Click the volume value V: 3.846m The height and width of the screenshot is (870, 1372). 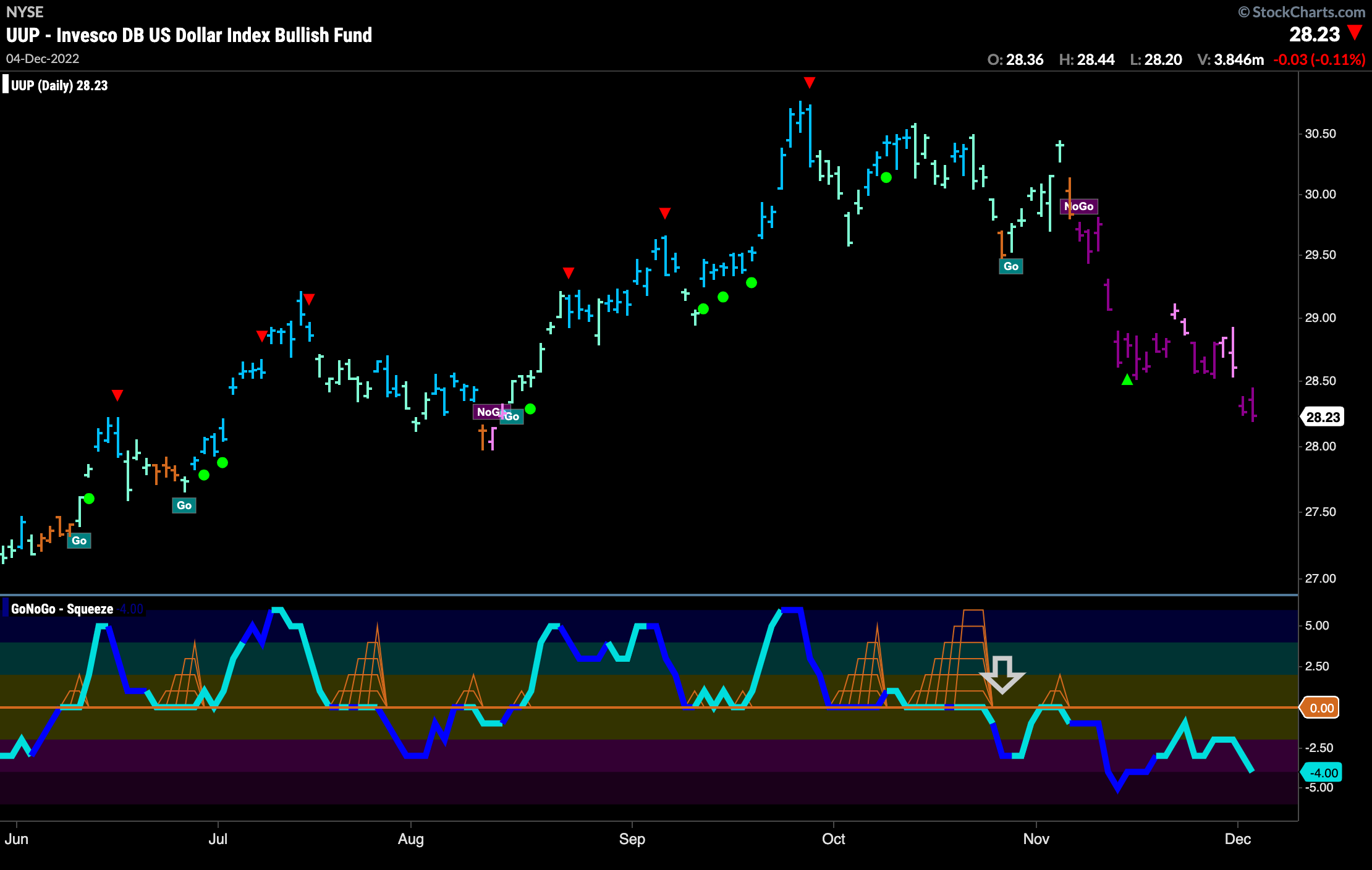point(1230,59)
